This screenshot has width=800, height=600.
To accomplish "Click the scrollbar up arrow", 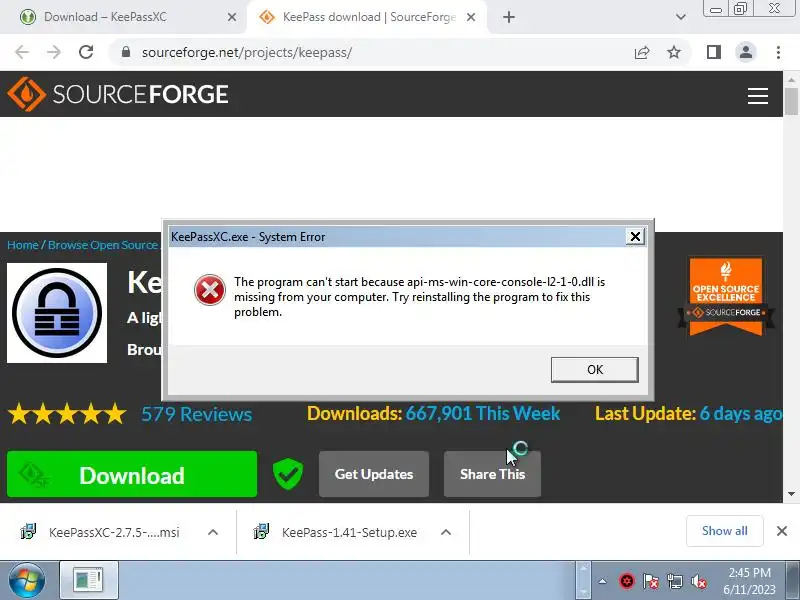I will point(791,80).
